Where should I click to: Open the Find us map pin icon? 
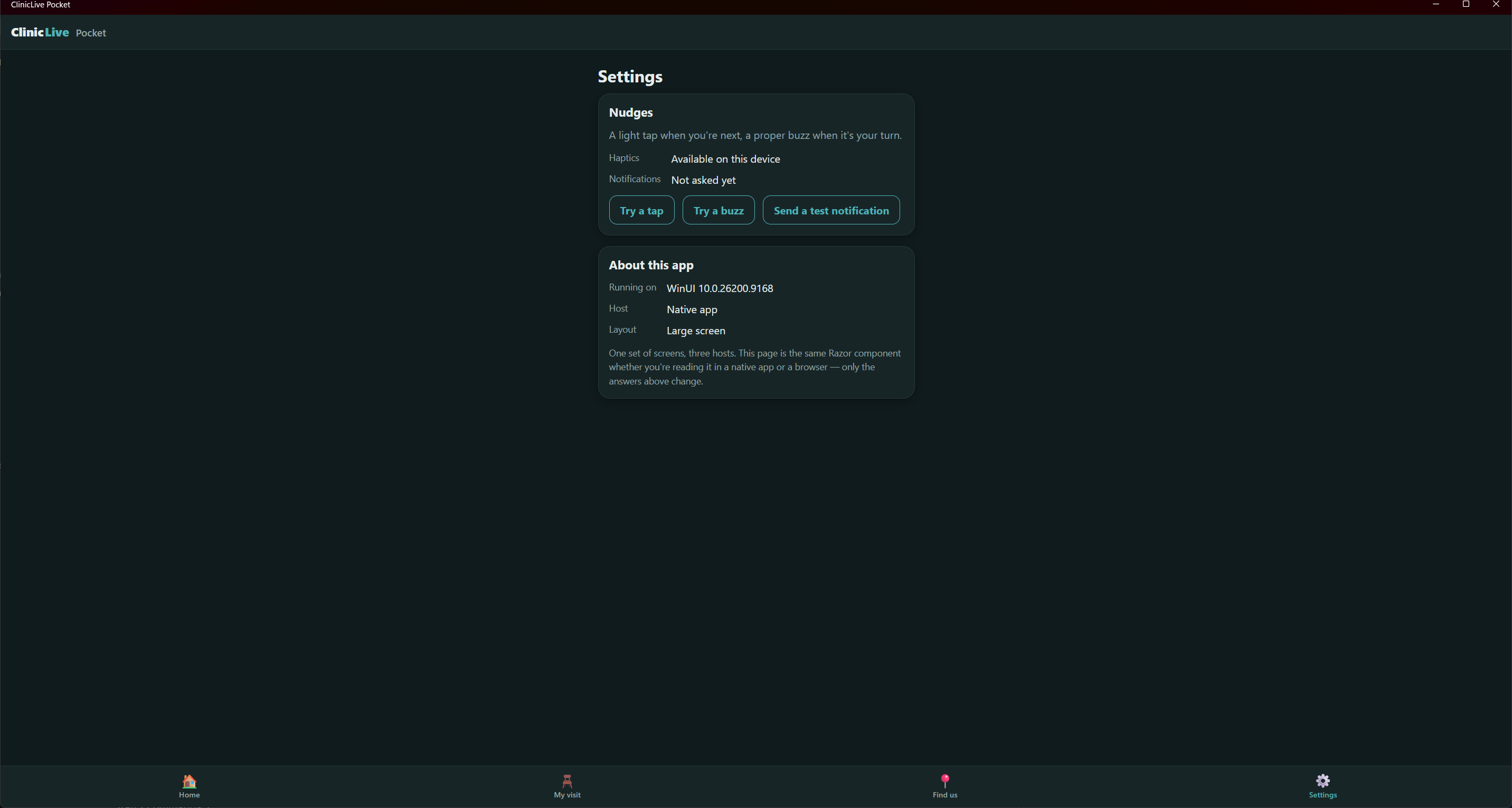click(x=945, y=781)
